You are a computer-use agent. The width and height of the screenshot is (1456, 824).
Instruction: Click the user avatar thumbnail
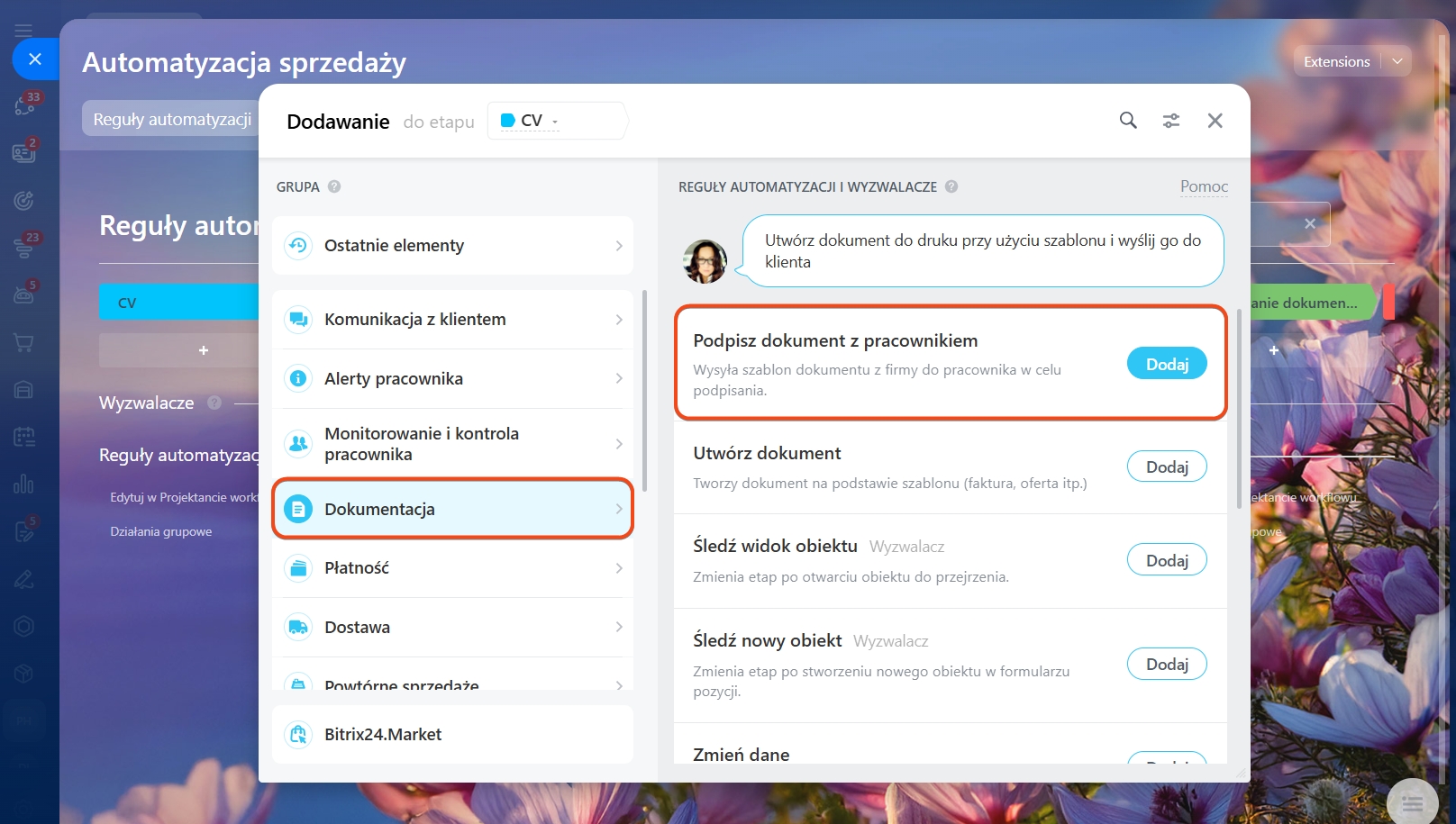(705, 262)
